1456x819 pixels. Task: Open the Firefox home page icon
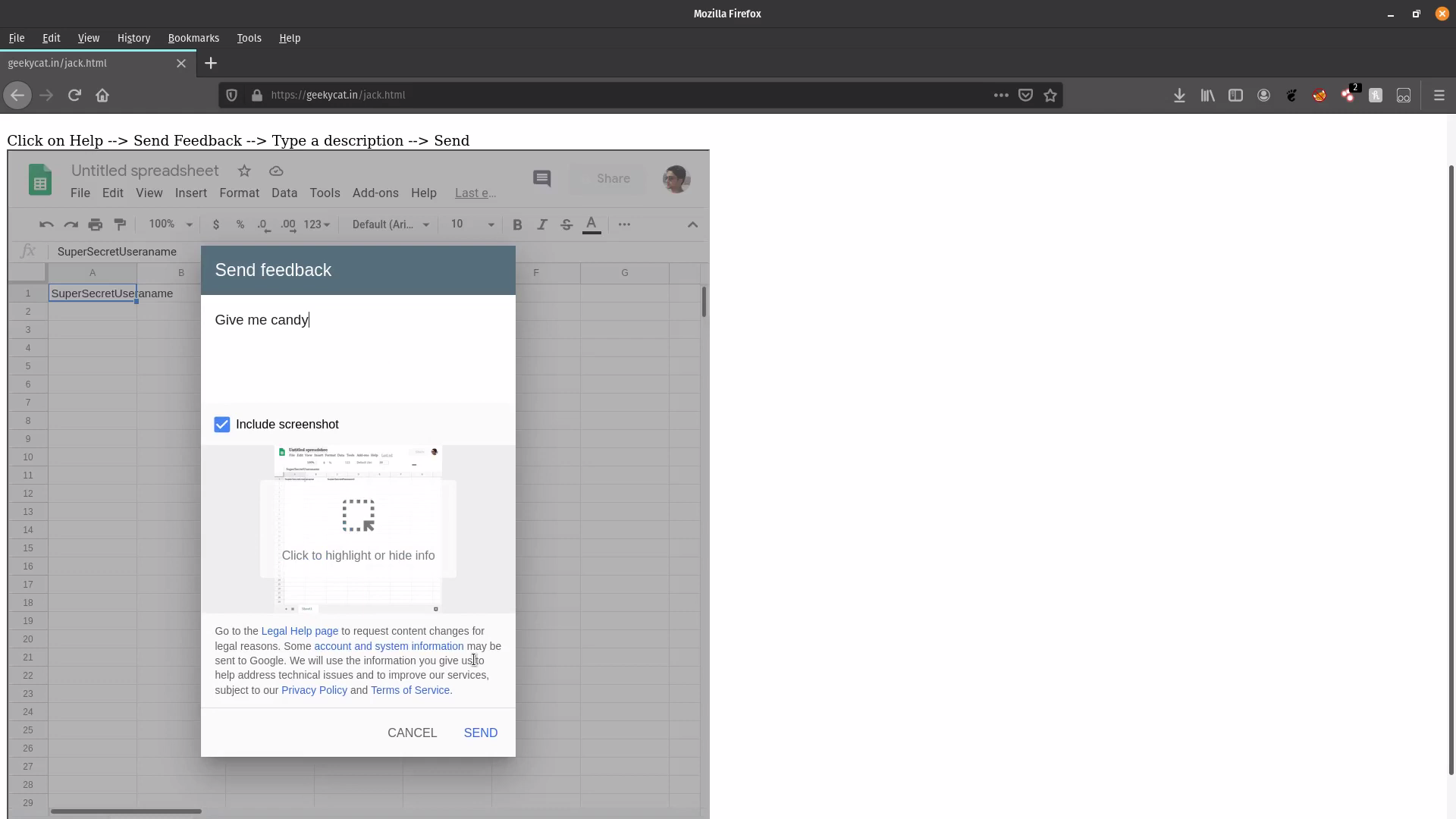tap(102, 96)
